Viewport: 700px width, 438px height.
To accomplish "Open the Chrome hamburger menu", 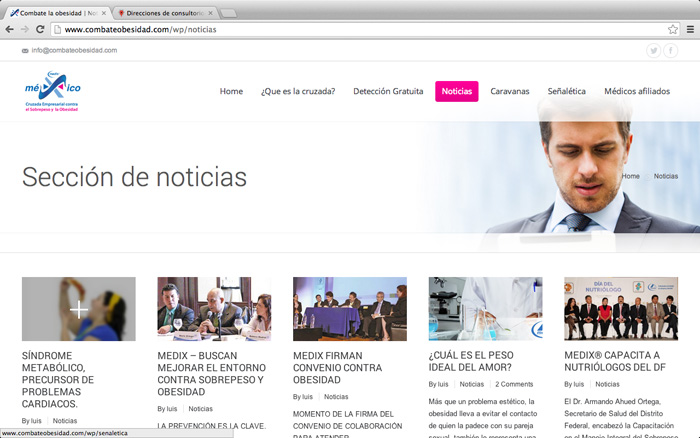I will 690,29.
